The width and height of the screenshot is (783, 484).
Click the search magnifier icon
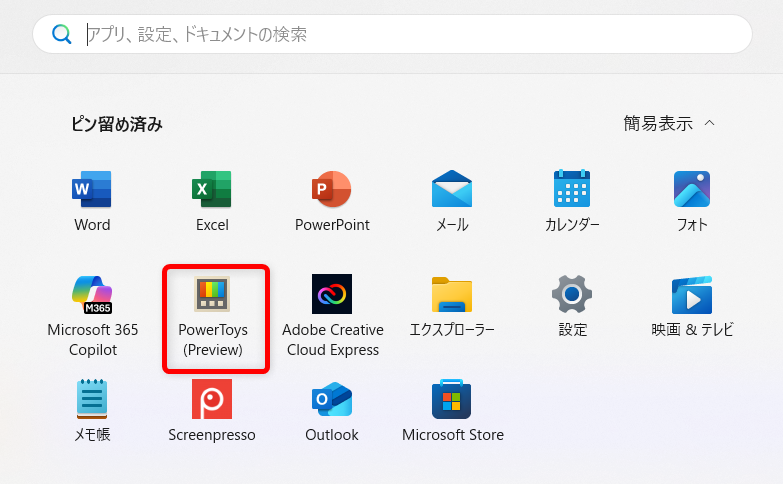coord(62,34)
